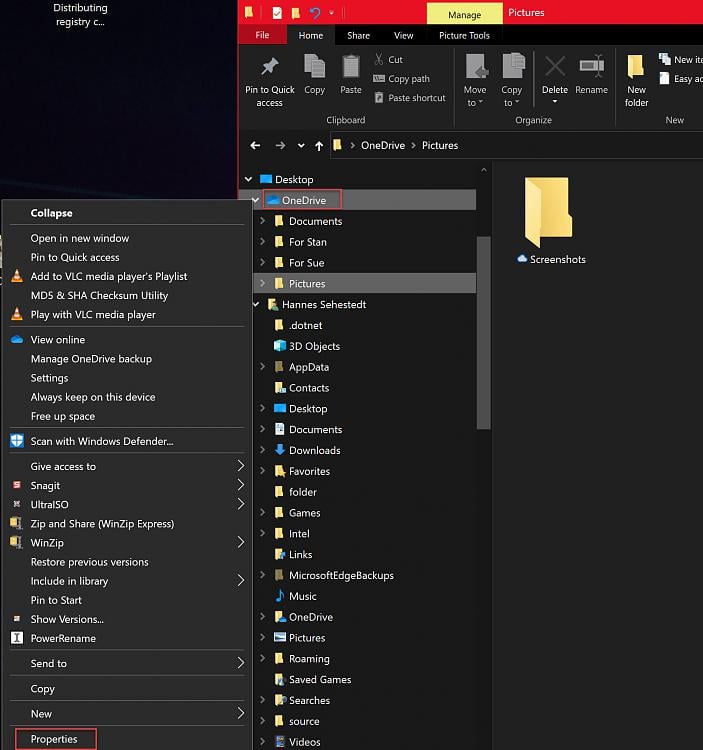
Task: Click the Paste clipboard icon
Action: [351, 66]
